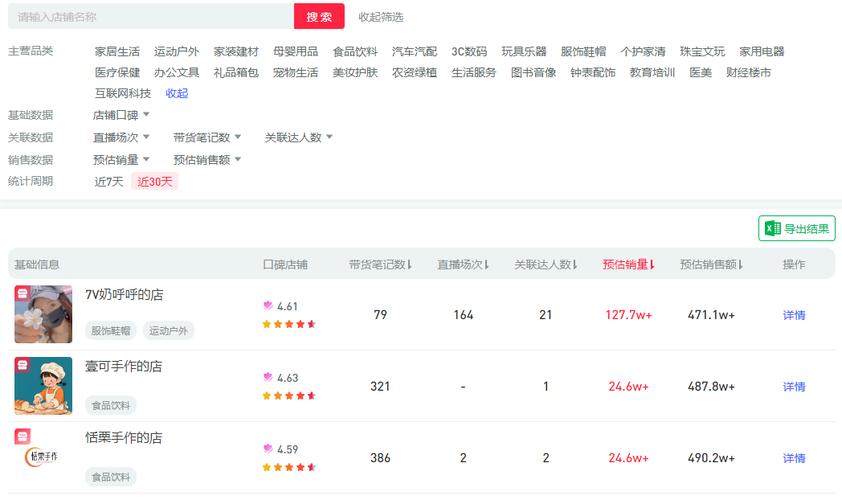Screen dimensions: 842x500
Task: Open the 店铺口碑 dropdown filter
Action: 121,115
